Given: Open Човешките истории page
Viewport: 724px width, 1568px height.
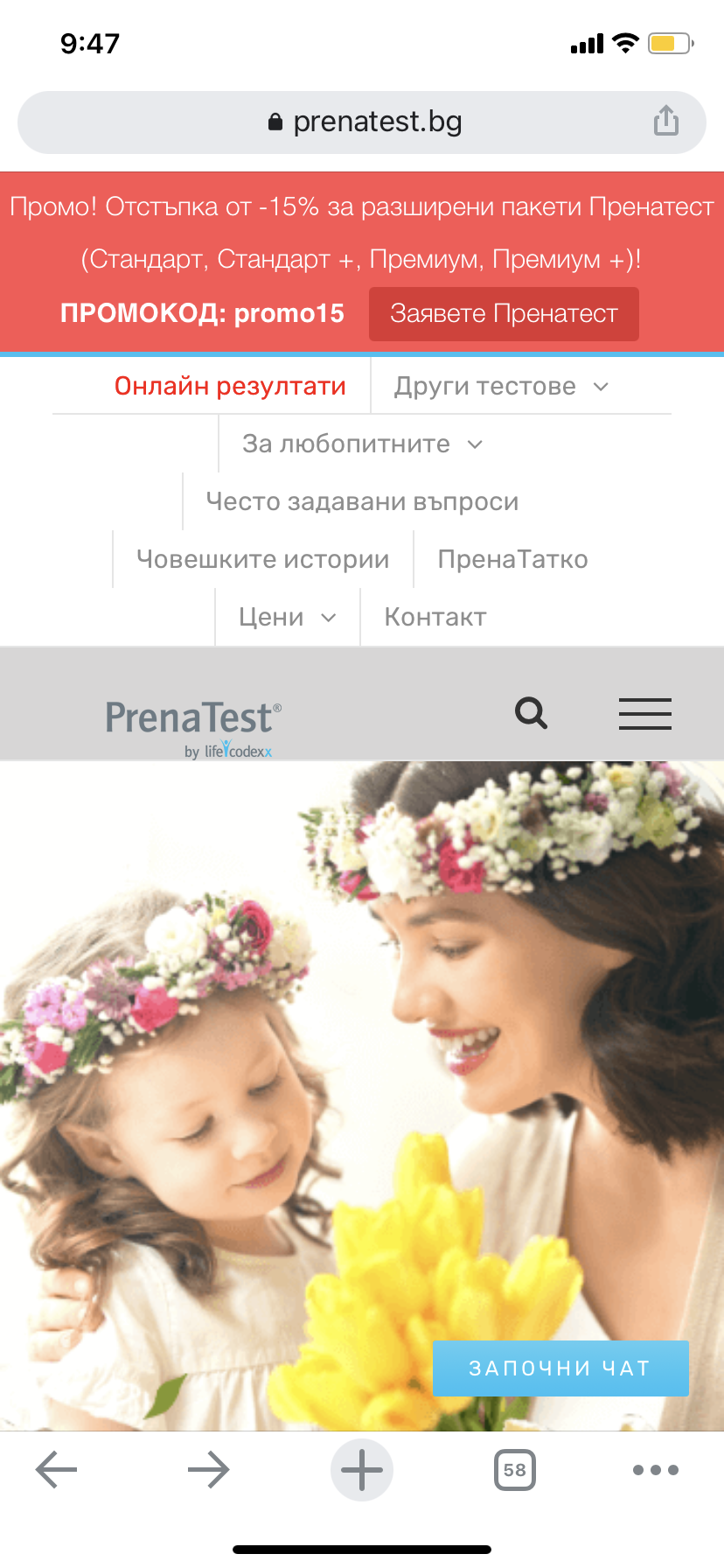Looking at the screenshot, I should pyautogui.click(x=263, y=559).
